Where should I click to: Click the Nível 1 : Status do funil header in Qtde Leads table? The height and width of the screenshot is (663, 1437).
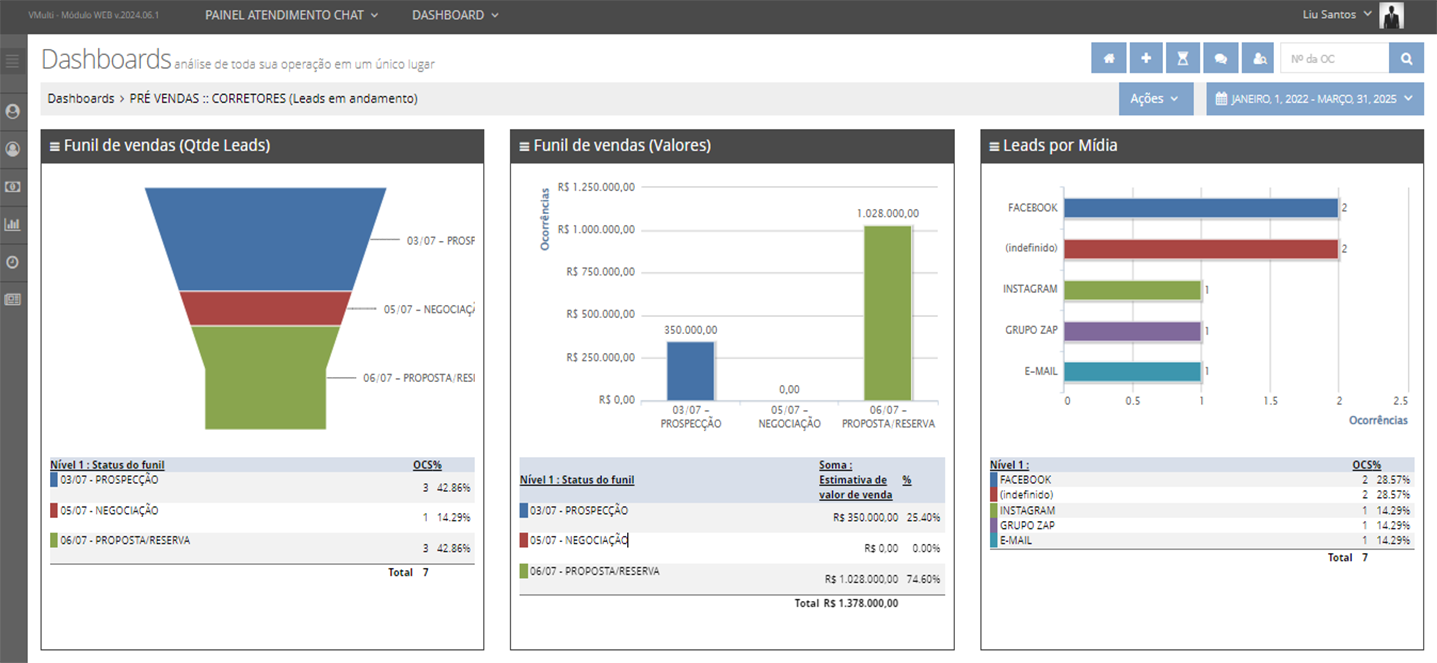click(107, 465)
